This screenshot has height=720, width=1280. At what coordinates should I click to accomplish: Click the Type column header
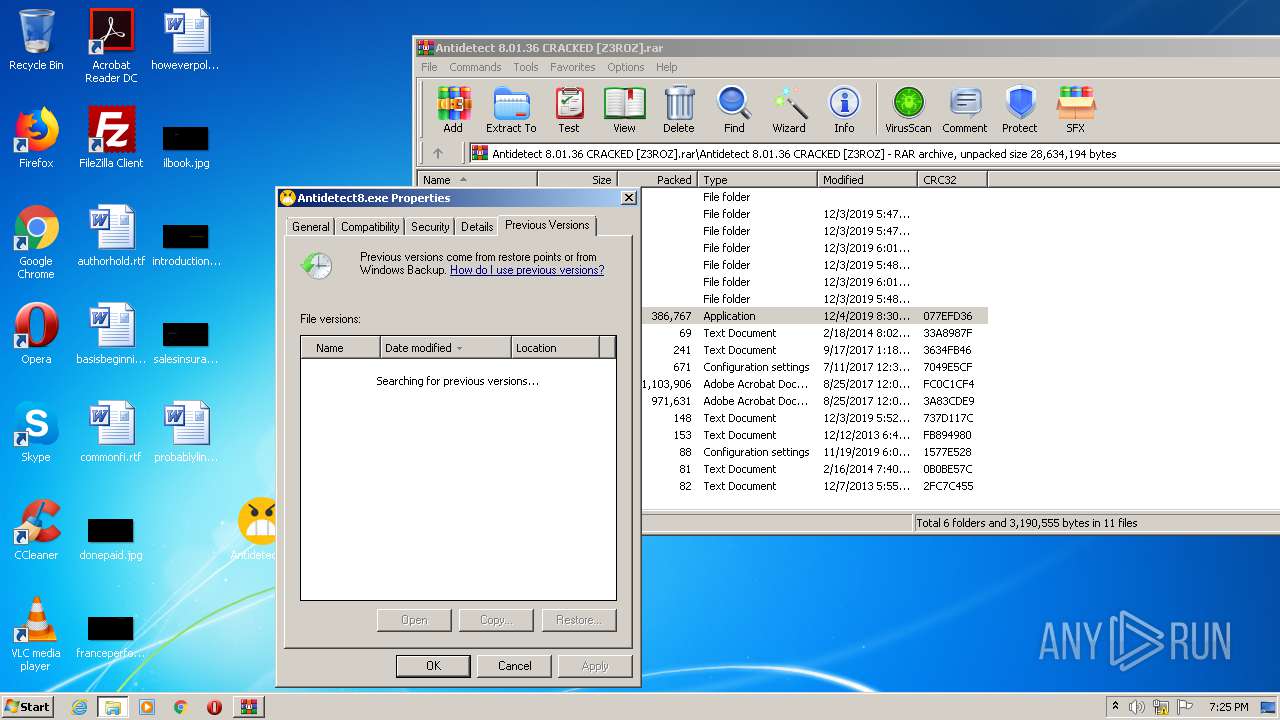coord(757,180)
